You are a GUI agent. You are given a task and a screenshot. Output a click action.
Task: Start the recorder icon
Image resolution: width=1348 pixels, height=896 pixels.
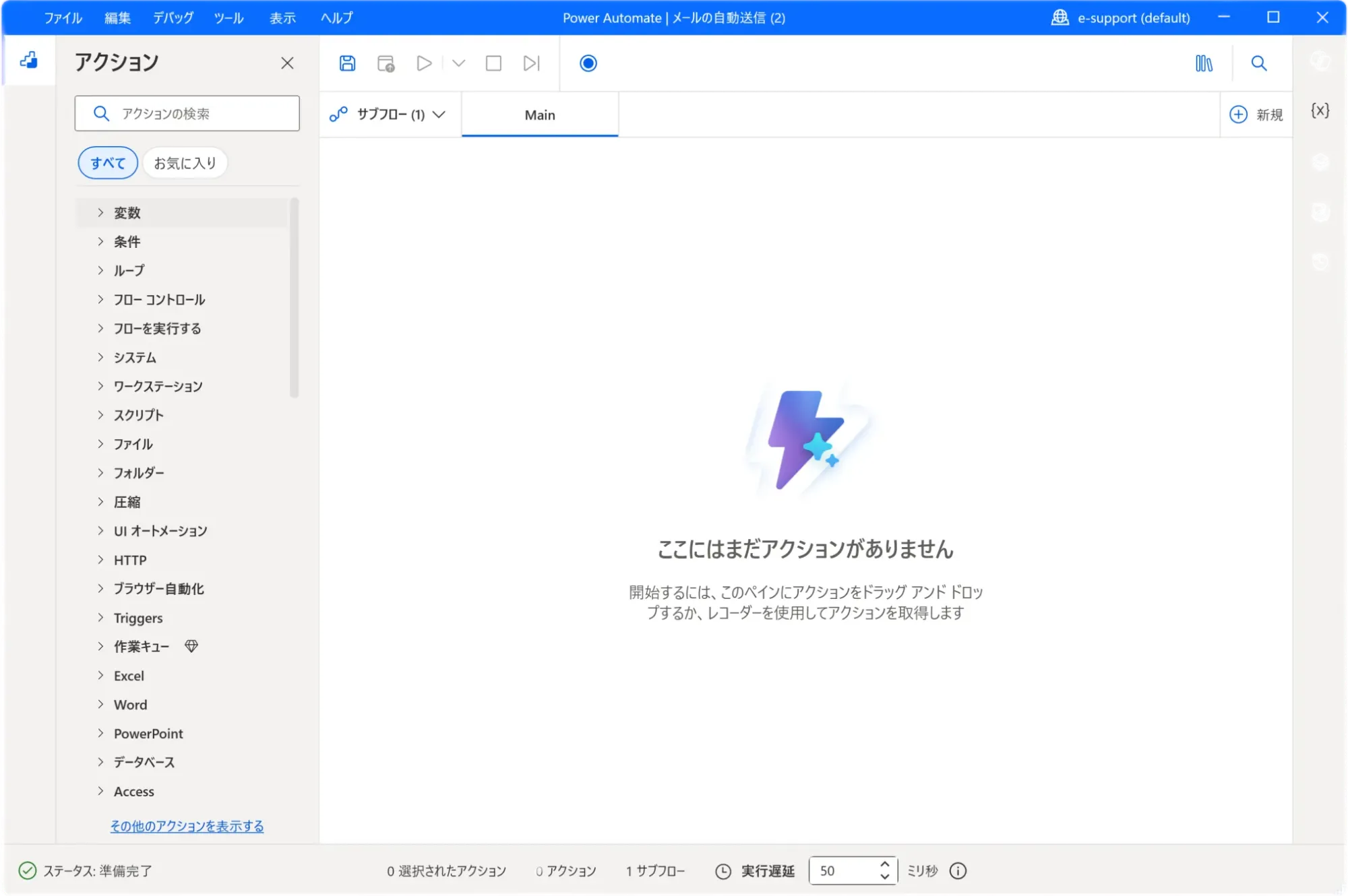(x=588, y=63)
